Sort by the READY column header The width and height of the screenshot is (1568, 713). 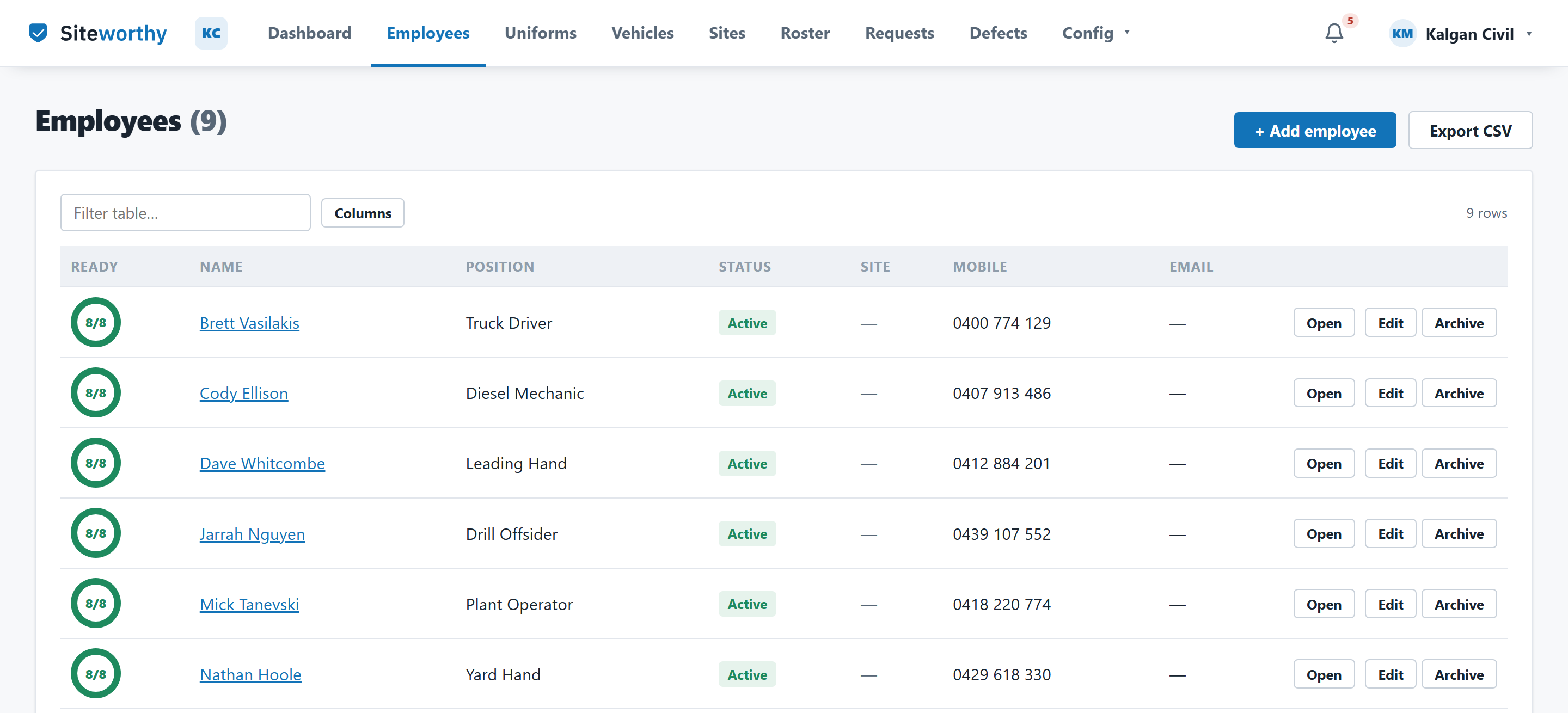tap(94, 267)
